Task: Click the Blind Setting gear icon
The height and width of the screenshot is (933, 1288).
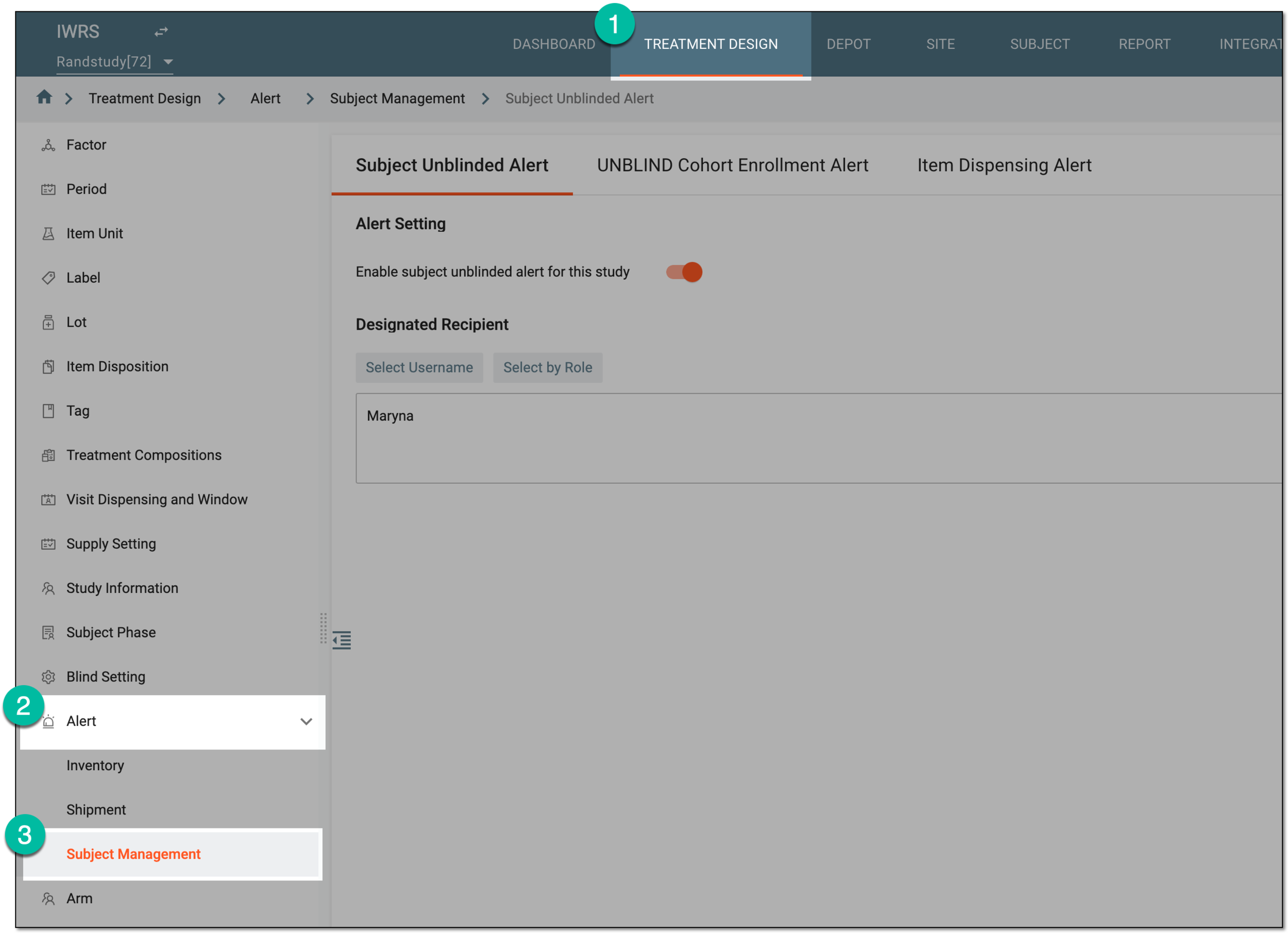Action: (x=48, y=677)
